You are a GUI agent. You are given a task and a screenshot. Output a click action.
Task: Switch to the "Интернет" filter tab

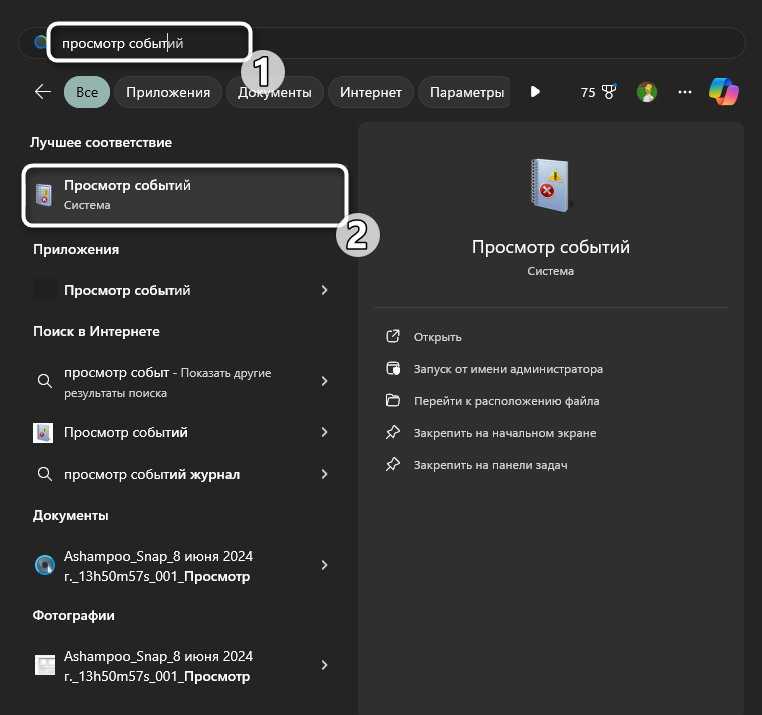point(370,92)
